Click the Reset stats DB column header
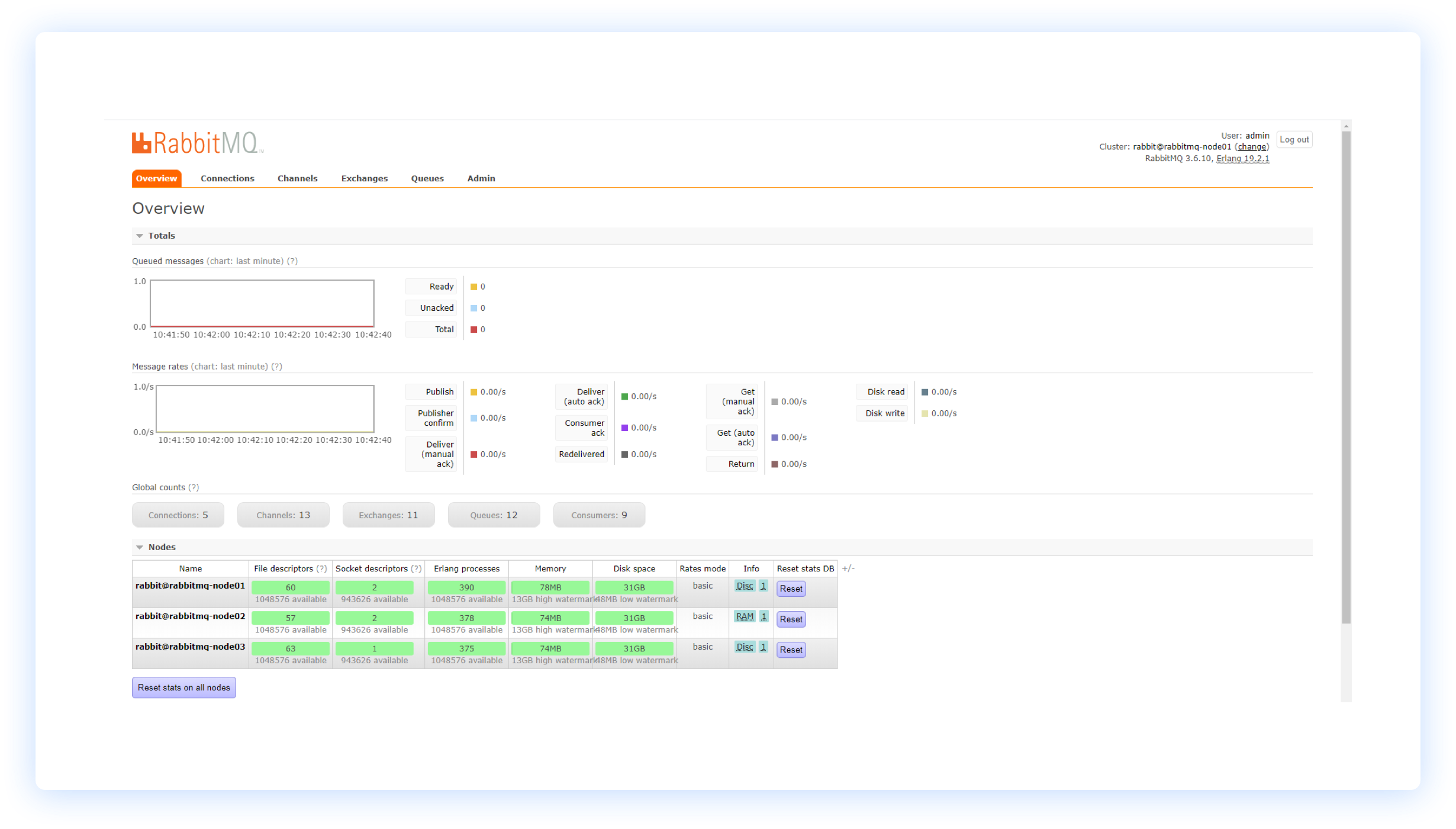Image resolution: width=1456 pixels, height=829 pixels. [x=806, y=568]
